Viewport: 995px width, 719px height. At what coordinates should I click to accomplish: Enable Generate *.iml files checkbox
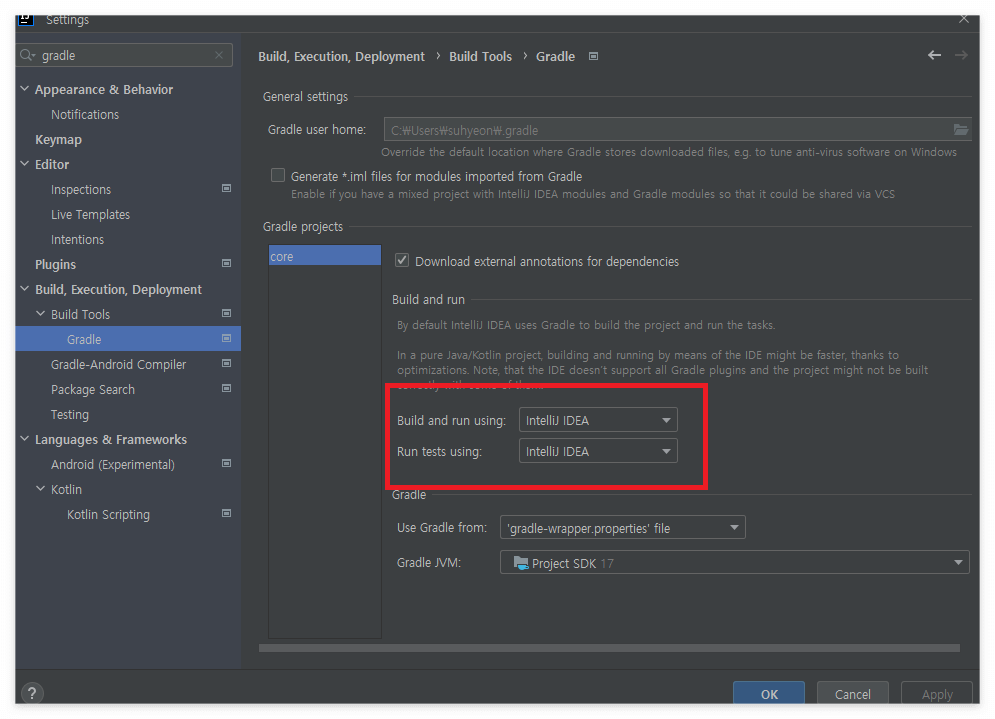click(x=278, y=175)
